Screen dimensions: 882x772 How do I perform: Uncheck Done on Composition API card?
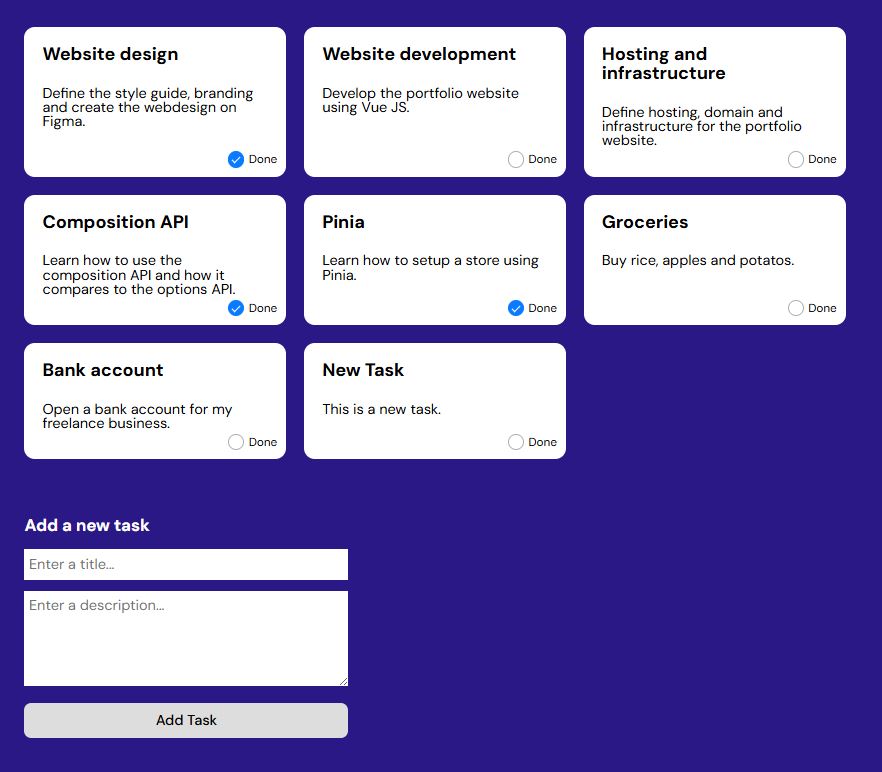click(x=236, y=308)
